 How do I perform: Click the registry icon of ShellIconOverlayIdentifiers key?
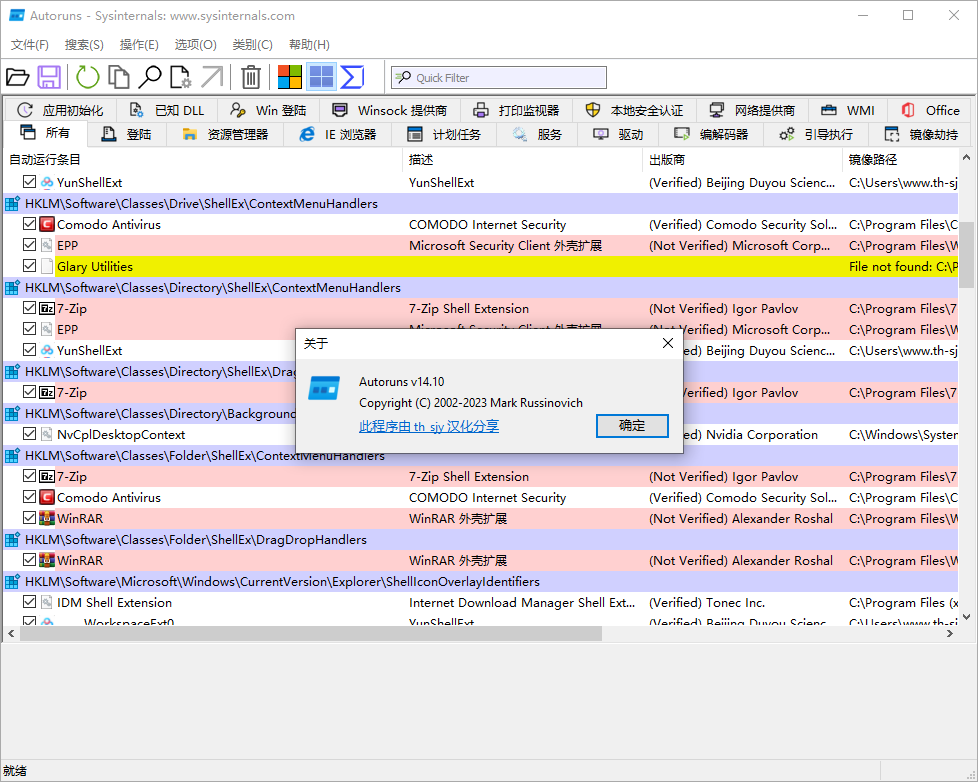[12, 581]
